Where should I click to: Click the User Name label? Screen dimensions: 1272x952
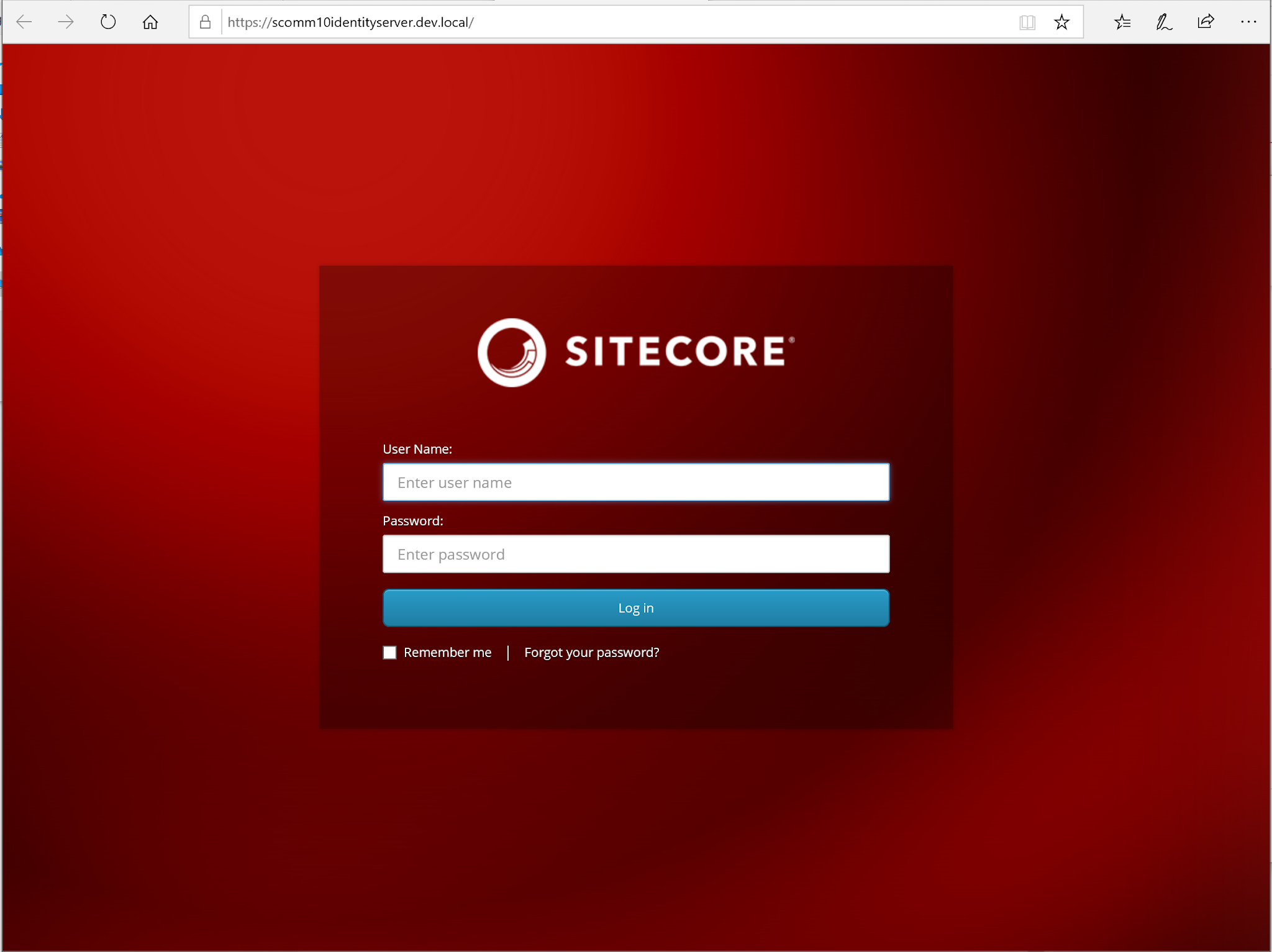pyautogui.click(x=417, y=449)
